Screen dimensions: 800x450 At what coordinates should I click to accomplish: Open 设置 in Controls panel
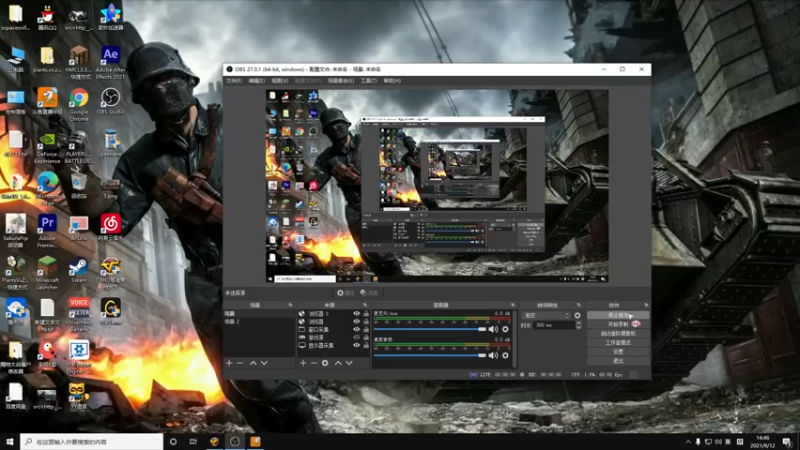tap(618, 352)
